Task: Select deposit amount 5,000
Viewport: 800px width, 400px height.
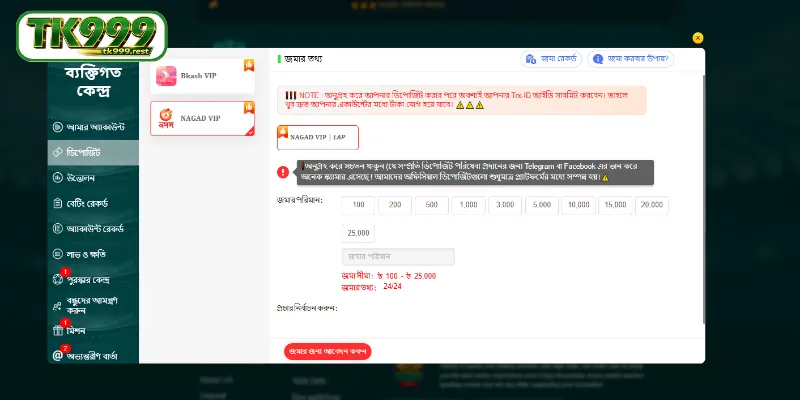Action: pos(542,205)
